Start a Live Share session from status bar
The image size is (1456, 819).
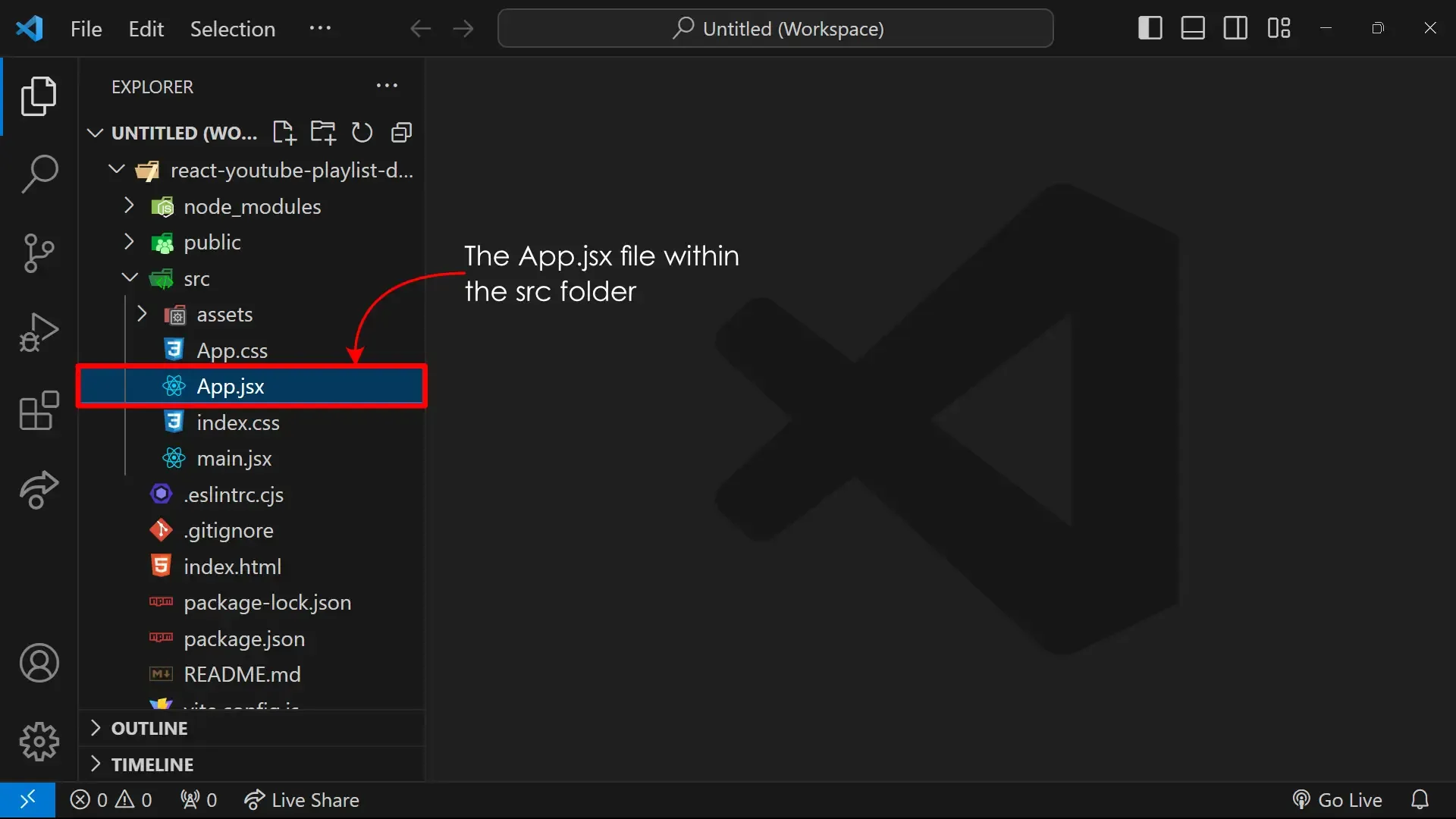(303, 799)
